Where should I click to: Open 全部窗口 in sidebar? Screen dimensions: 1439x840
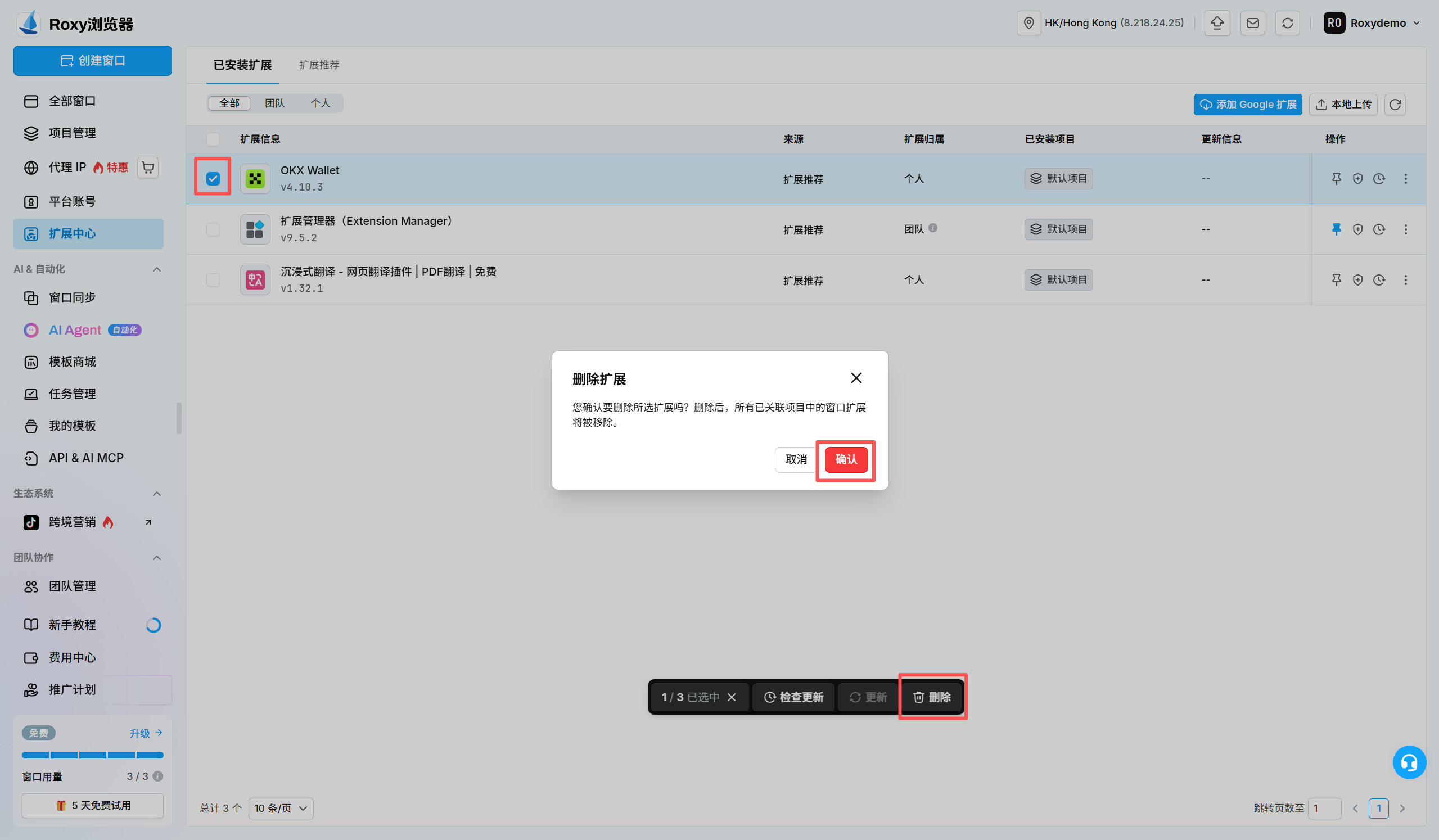pos(88,101)
